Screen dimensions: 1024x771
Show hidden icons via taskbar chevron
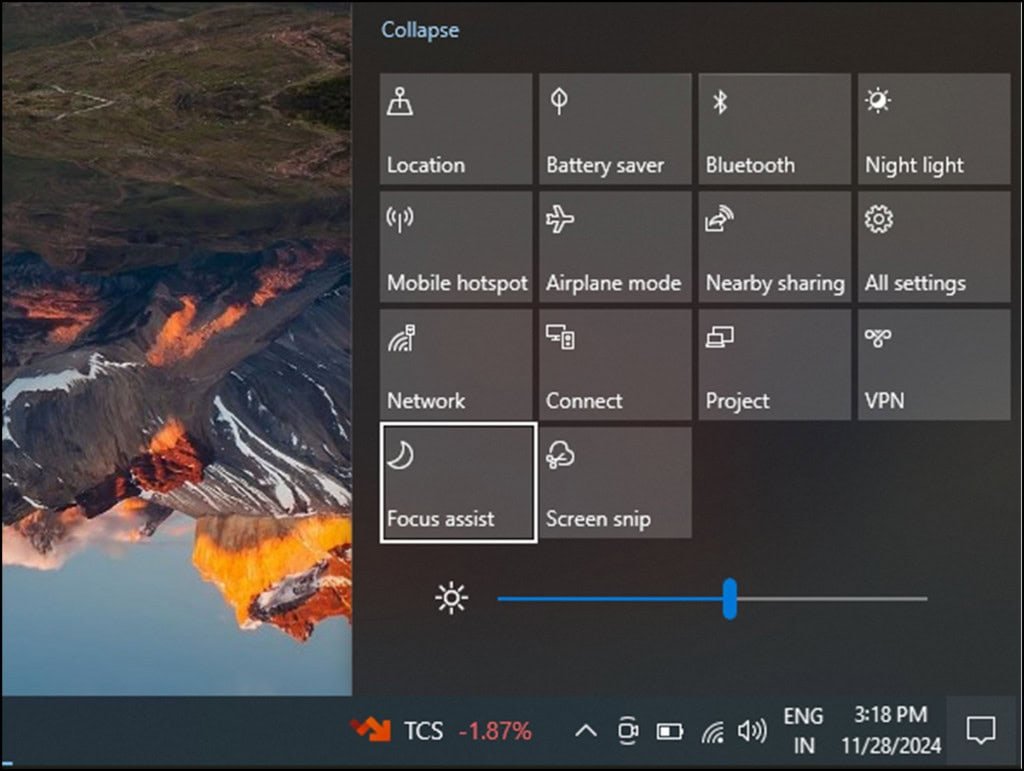[x=586, y=731]
